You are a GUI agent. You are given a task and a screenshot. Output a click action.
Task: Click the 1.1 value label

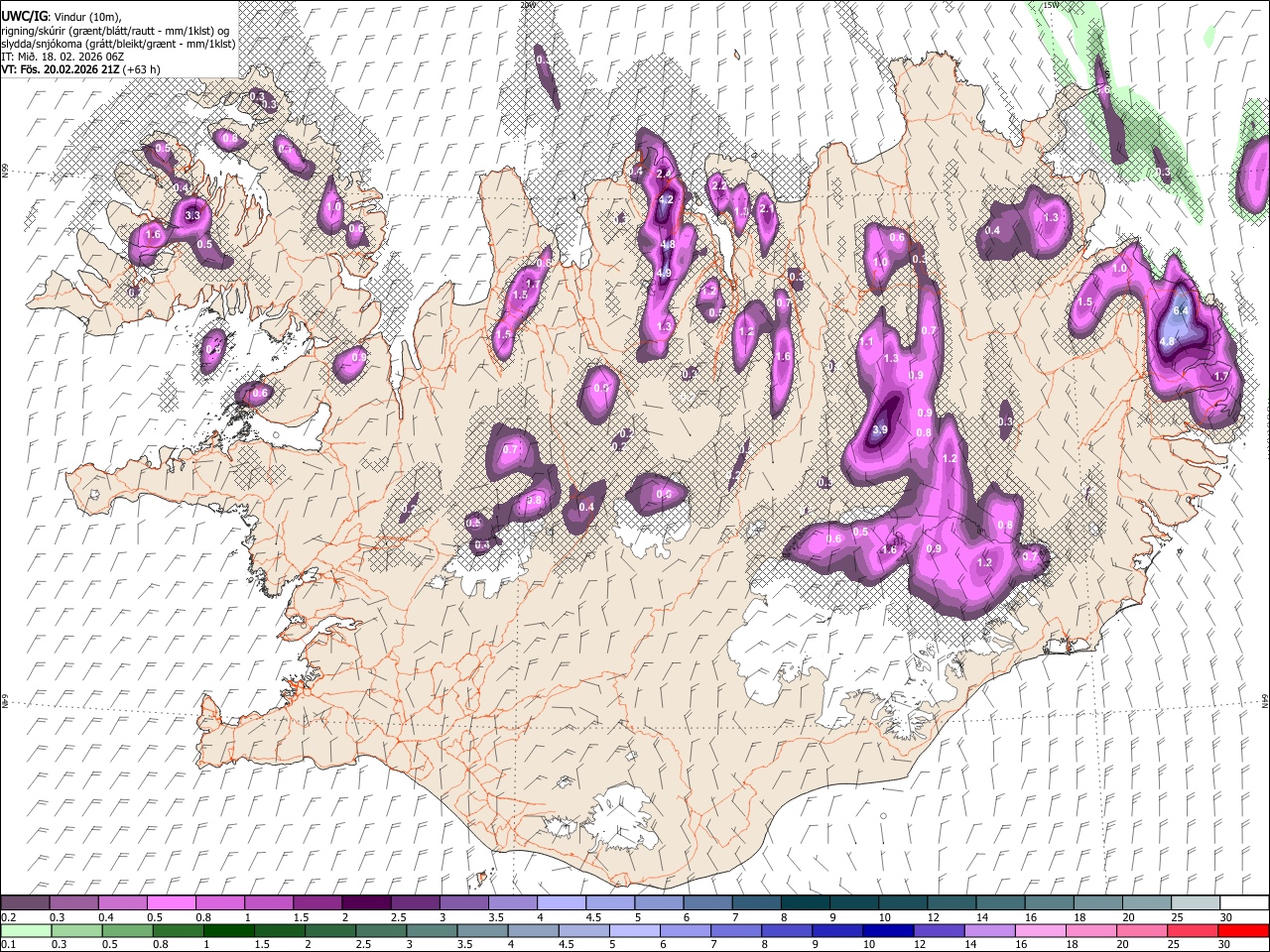[866, 342]
